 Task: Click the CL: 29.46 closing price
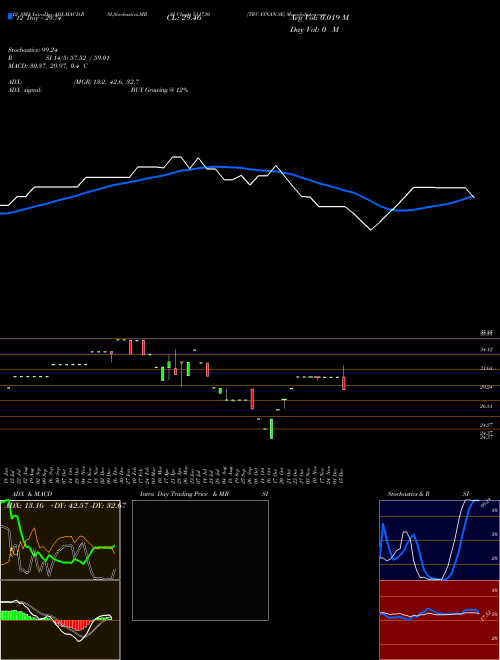[x=184, y=18]
